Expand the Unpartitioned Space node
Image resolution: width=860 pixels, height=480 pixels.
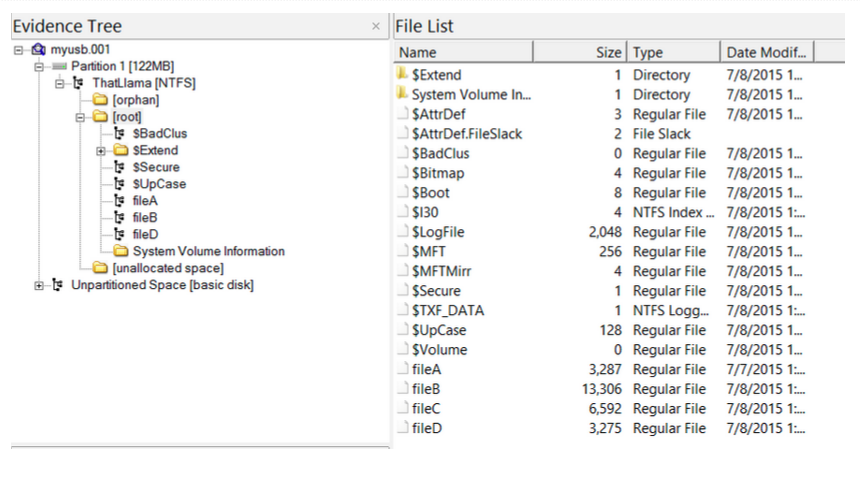(40, 285)
